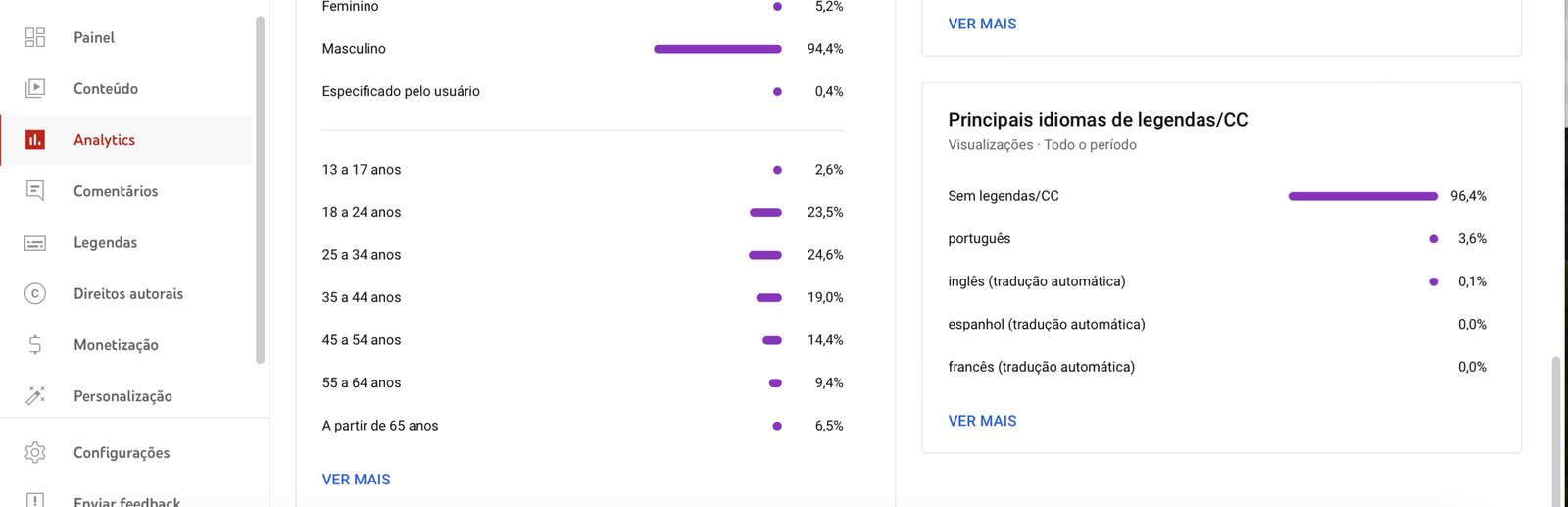Open Monetização dollar sign icon

click(35, 345)
